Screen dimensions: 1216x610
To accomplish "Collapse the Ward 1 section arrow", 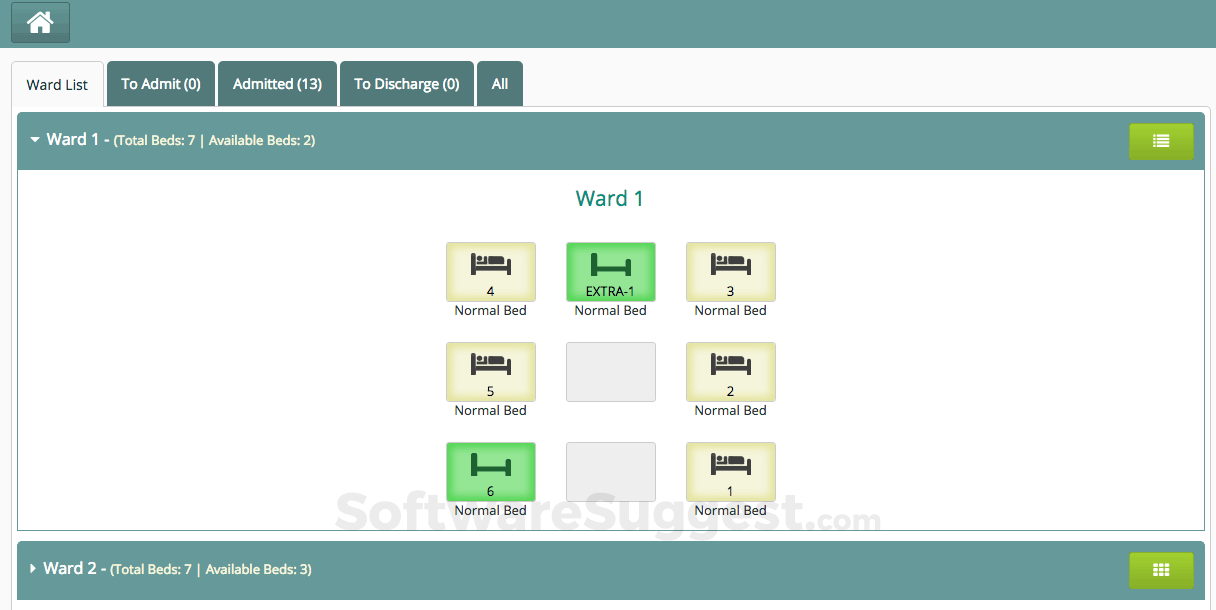I will [x=35, y=140].
